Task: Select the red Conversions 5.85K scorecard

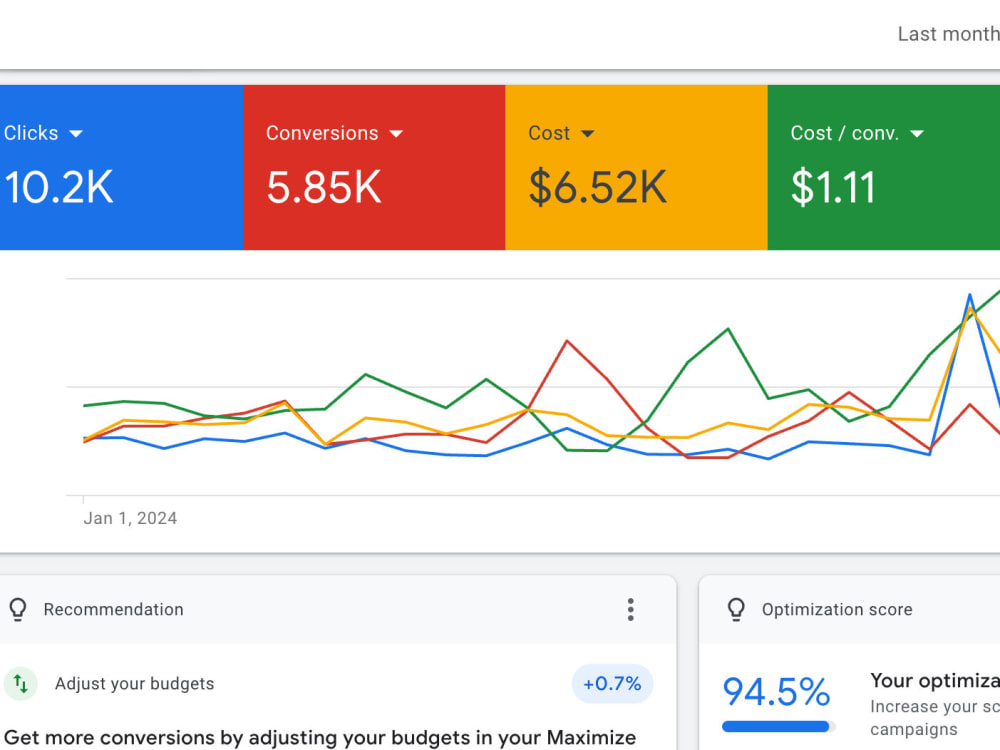Action: pyautogui.click(x=374, y=167)
